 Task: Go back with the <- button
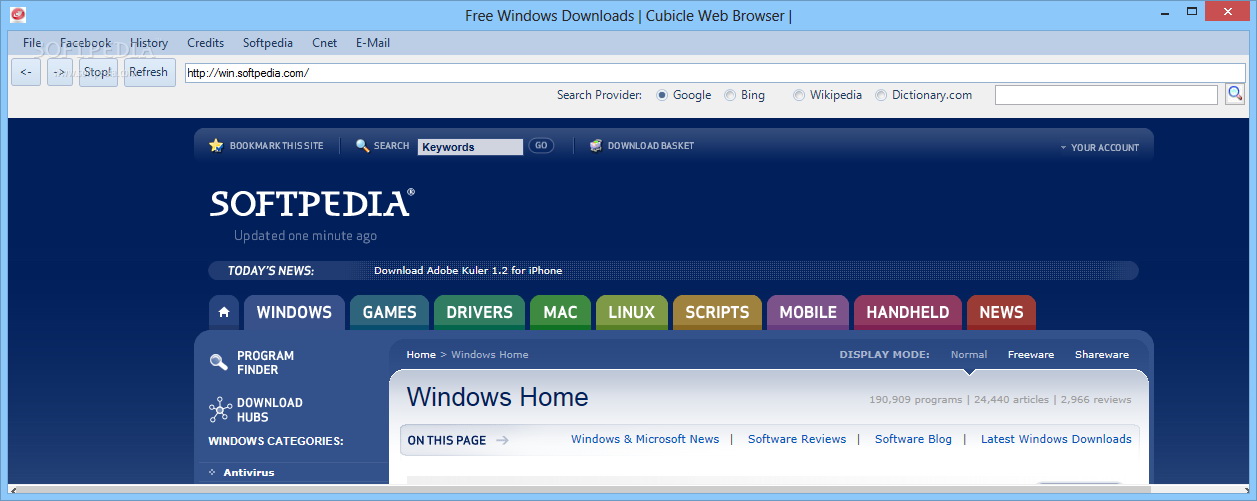point(26,72)
